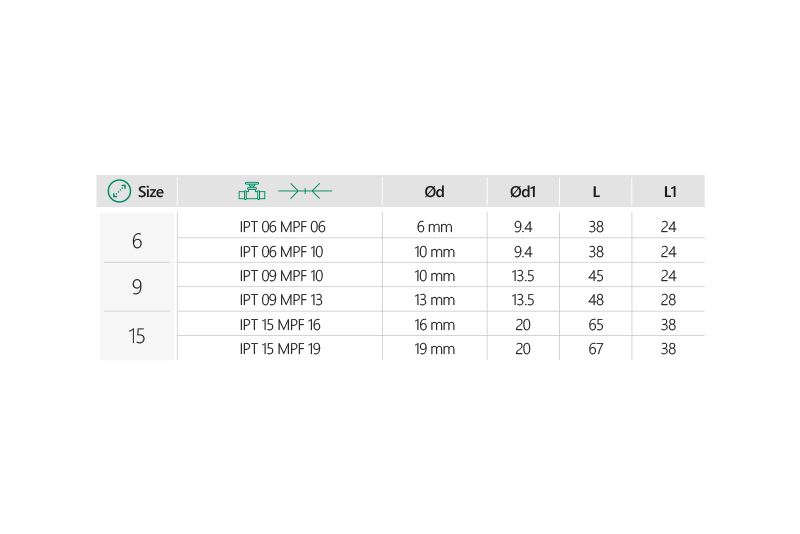
Task: Click part number IPT 09 MPF 10
Action: pos(281,275)
